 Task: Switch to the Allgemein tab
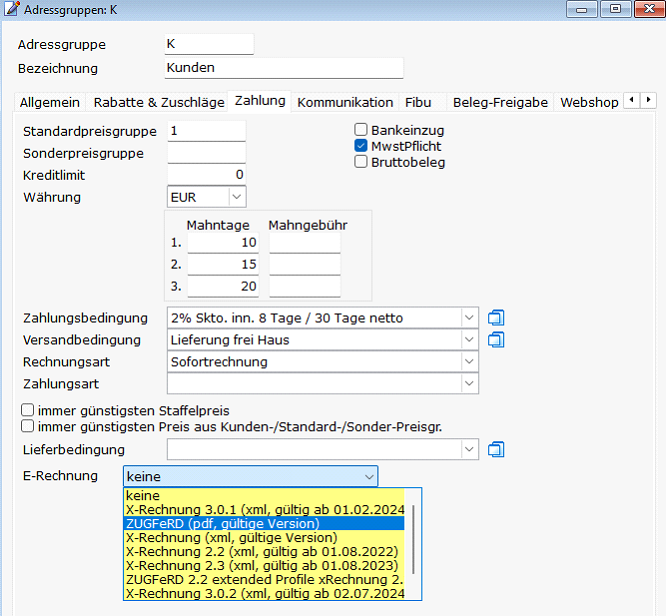pyautogui.click(x=51, y=102)
